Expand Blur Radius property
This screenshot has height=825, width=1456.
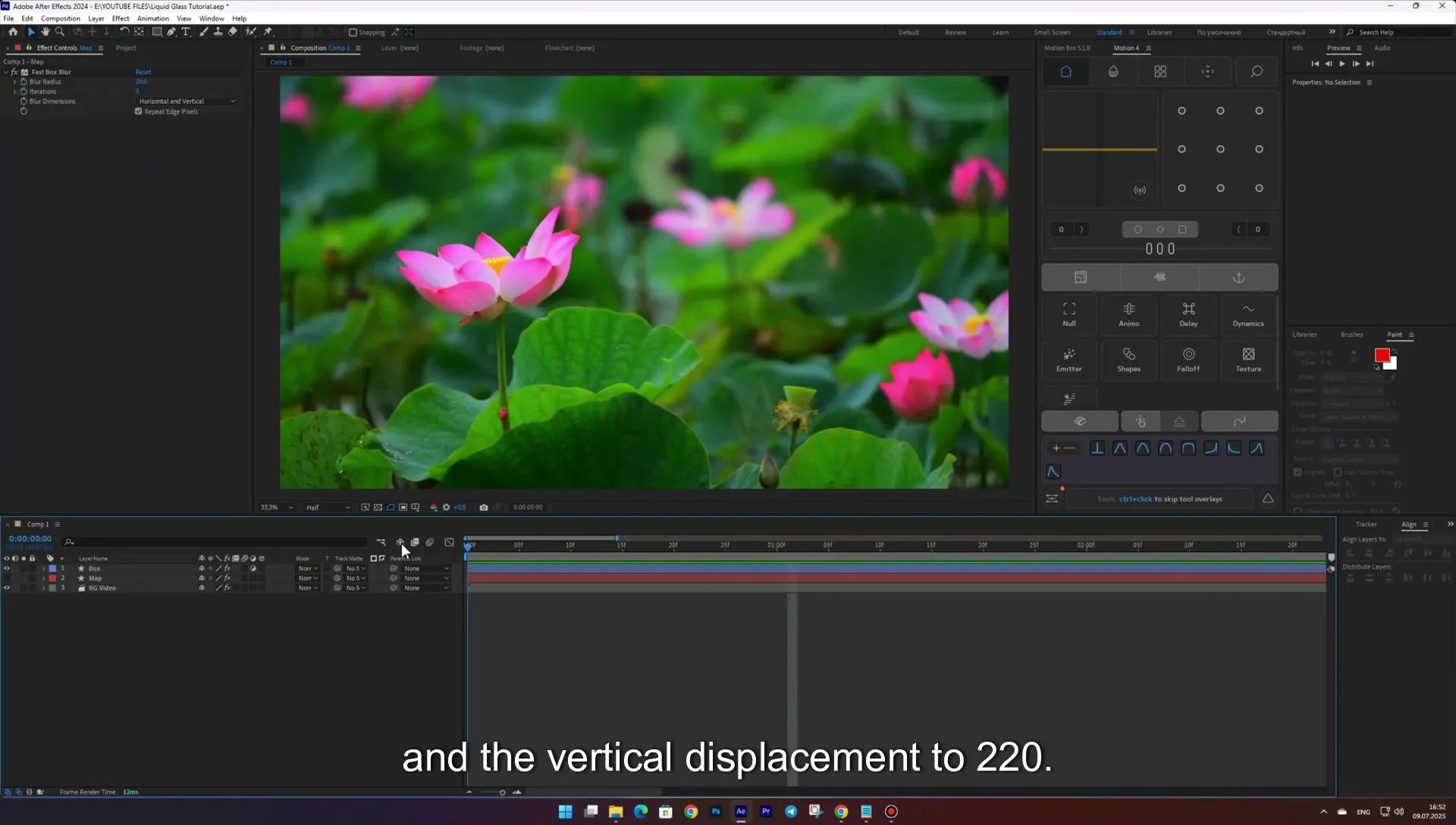coord(14,82)
